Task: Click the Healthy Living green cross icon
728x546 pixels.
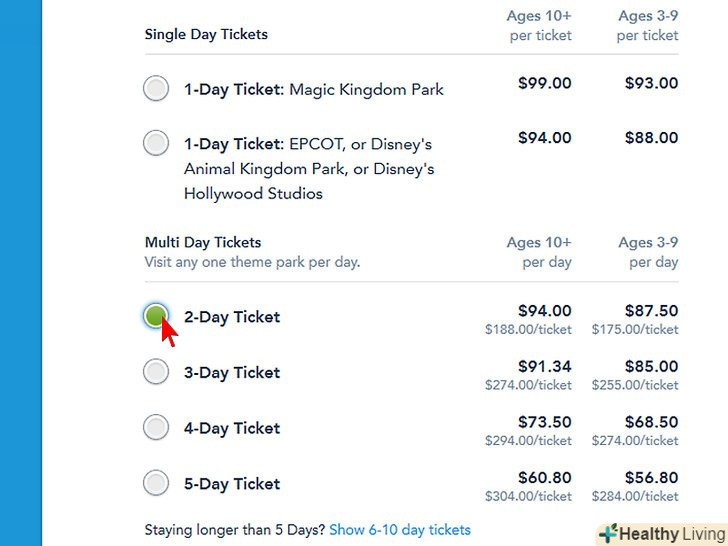Action: (608, 533)
